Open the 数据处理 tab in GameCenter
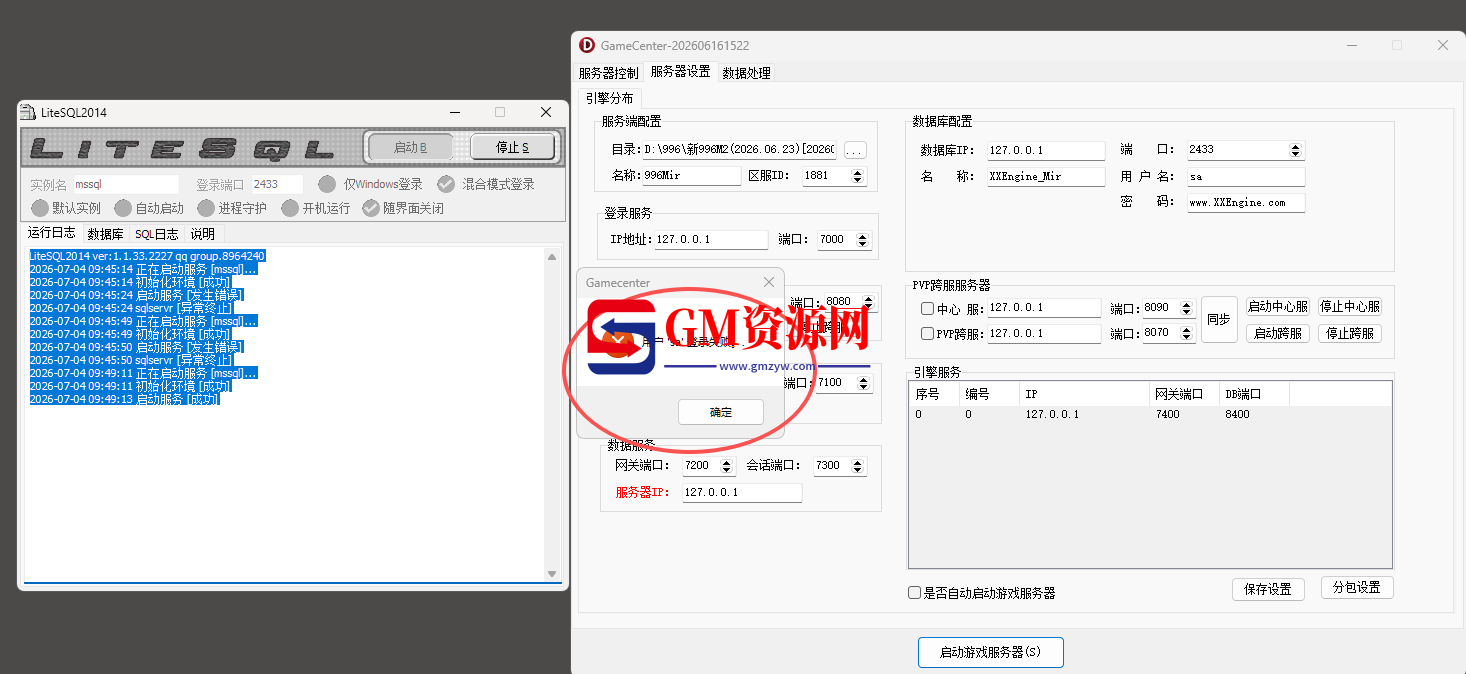Viewport: 1466px width, 674px height. pyautogui.click(x=747, y=73)
